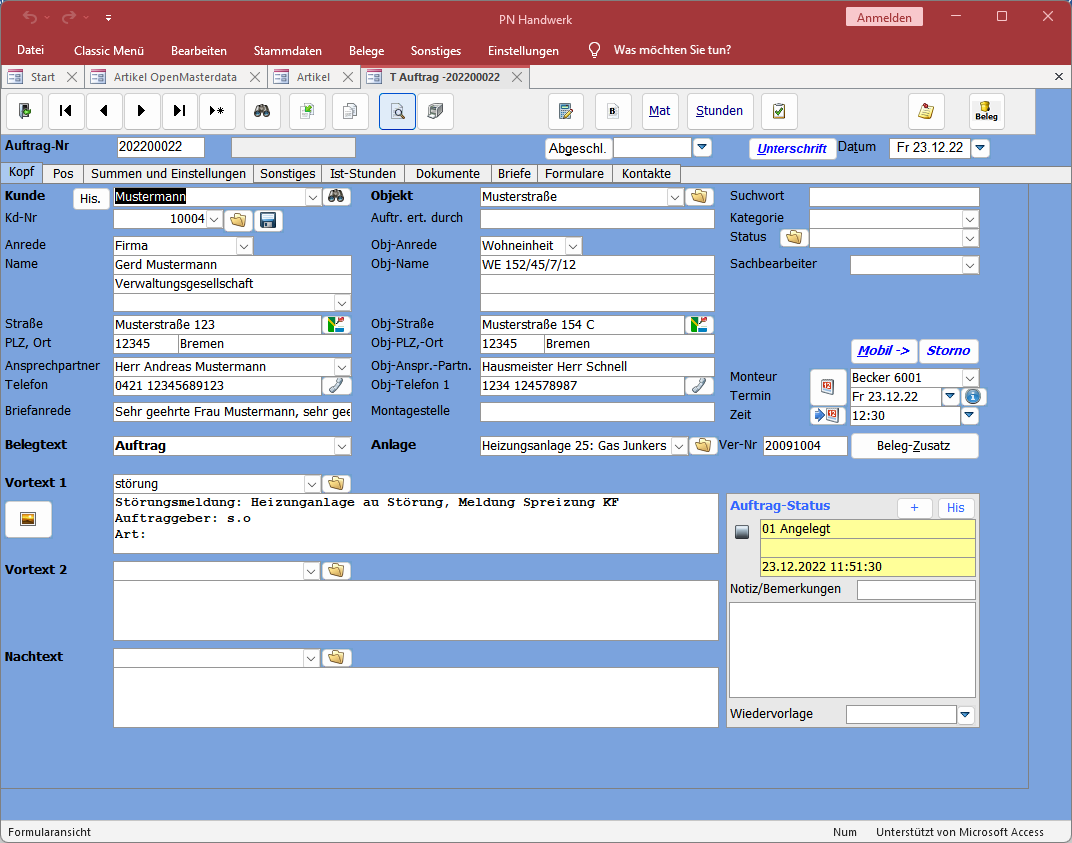
Task: Open map icon next to Obj-Straße
Action: coord(699,325)
